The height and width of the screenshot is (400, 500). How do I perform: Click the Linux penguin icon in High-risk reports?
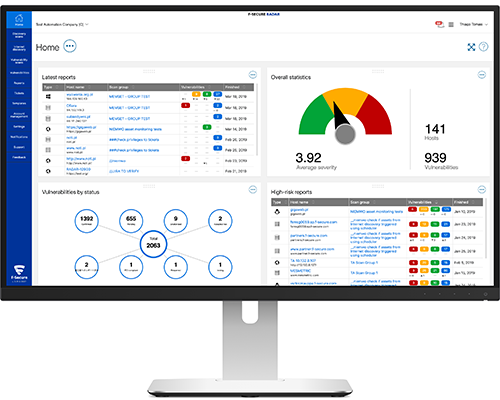pyautogui.click(x=277, y=212)
